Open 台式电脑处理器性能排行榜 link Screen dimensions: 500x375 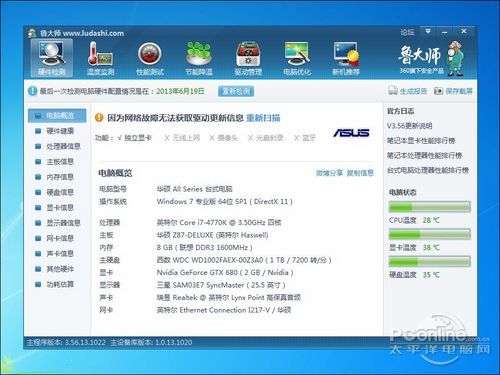coord(428,170)
